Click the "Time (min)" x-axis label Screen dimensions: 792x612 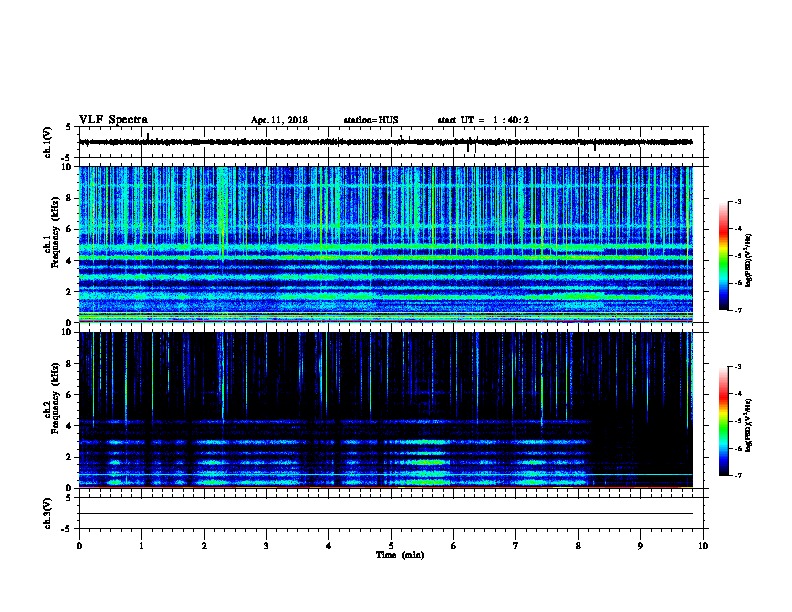[x=400, y=555]
